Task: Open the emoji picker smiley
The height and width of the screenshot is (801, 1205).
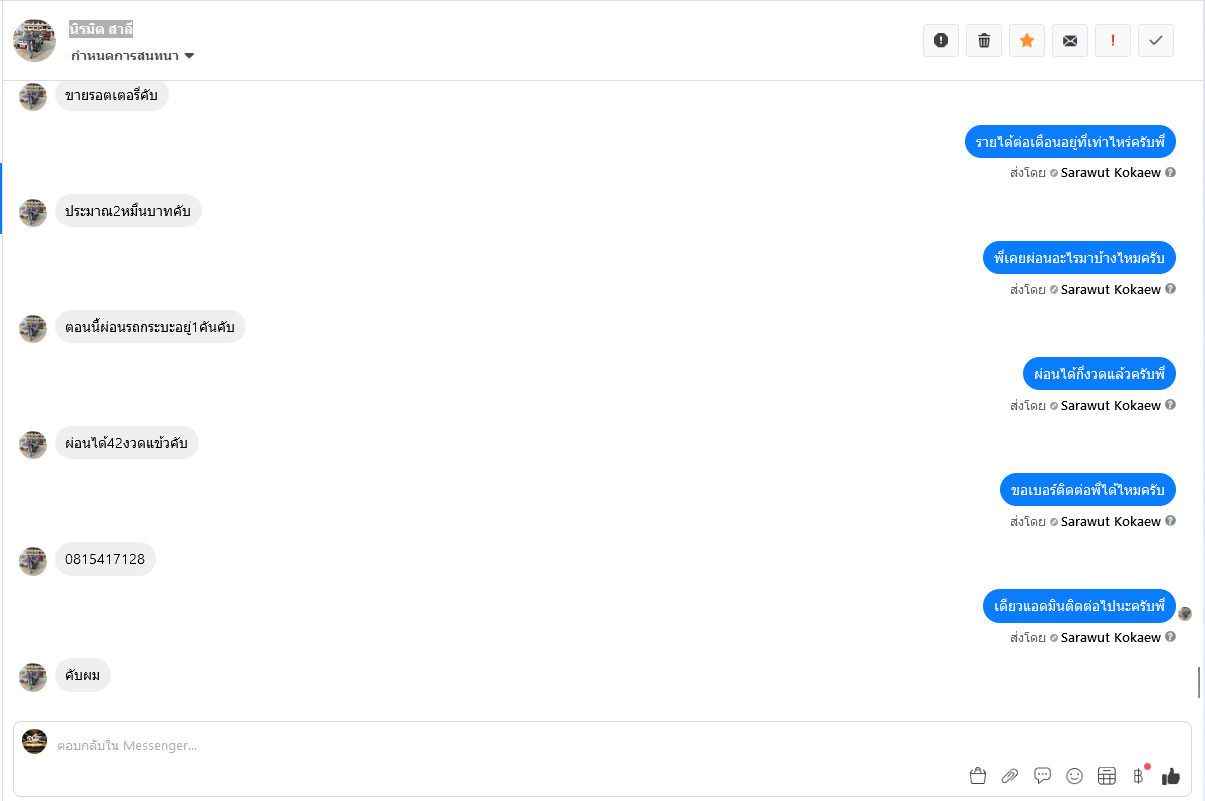Action: [1075, 776]
